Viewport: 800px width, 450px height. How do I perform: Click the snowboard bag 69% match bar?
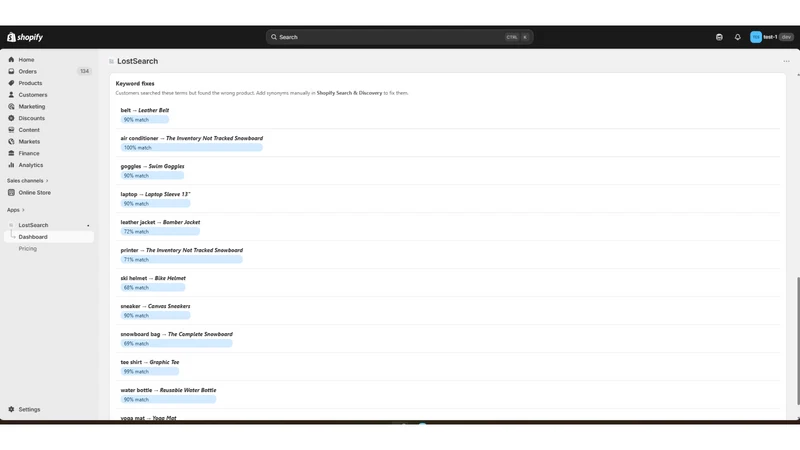(x=177, y=344)
